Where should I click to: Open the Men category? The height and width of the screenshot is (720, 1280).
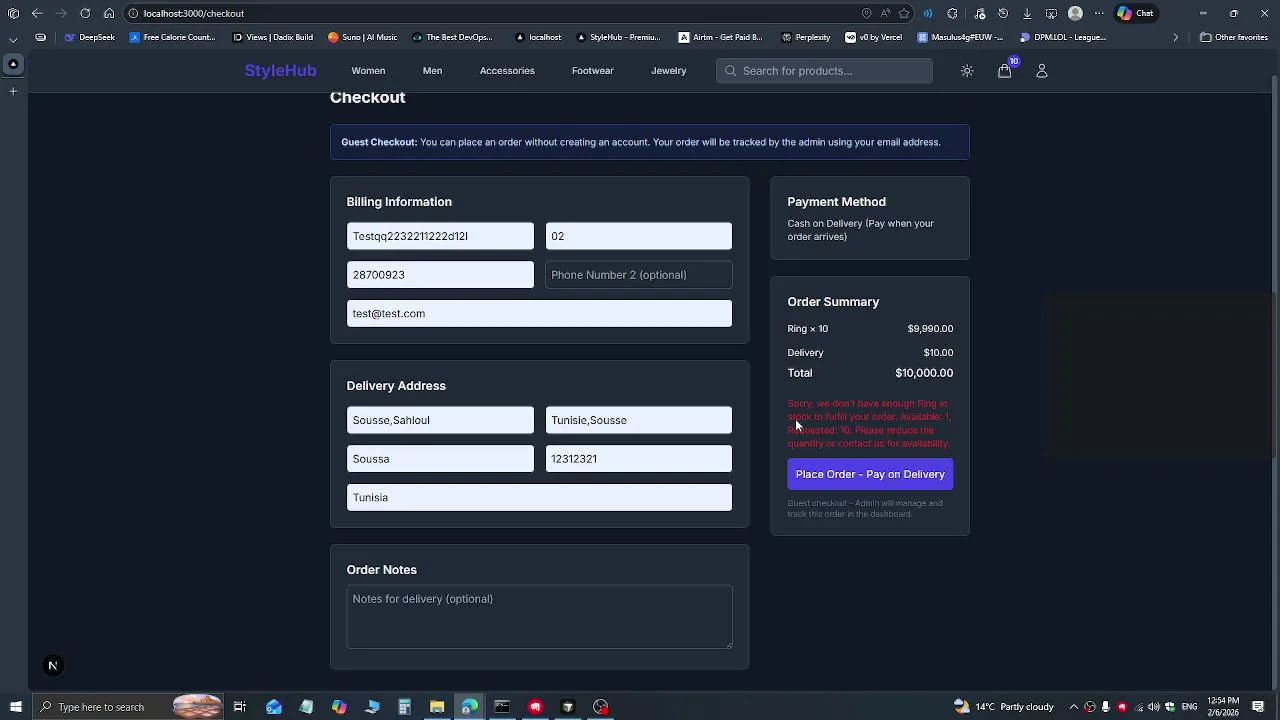(432, 71)
